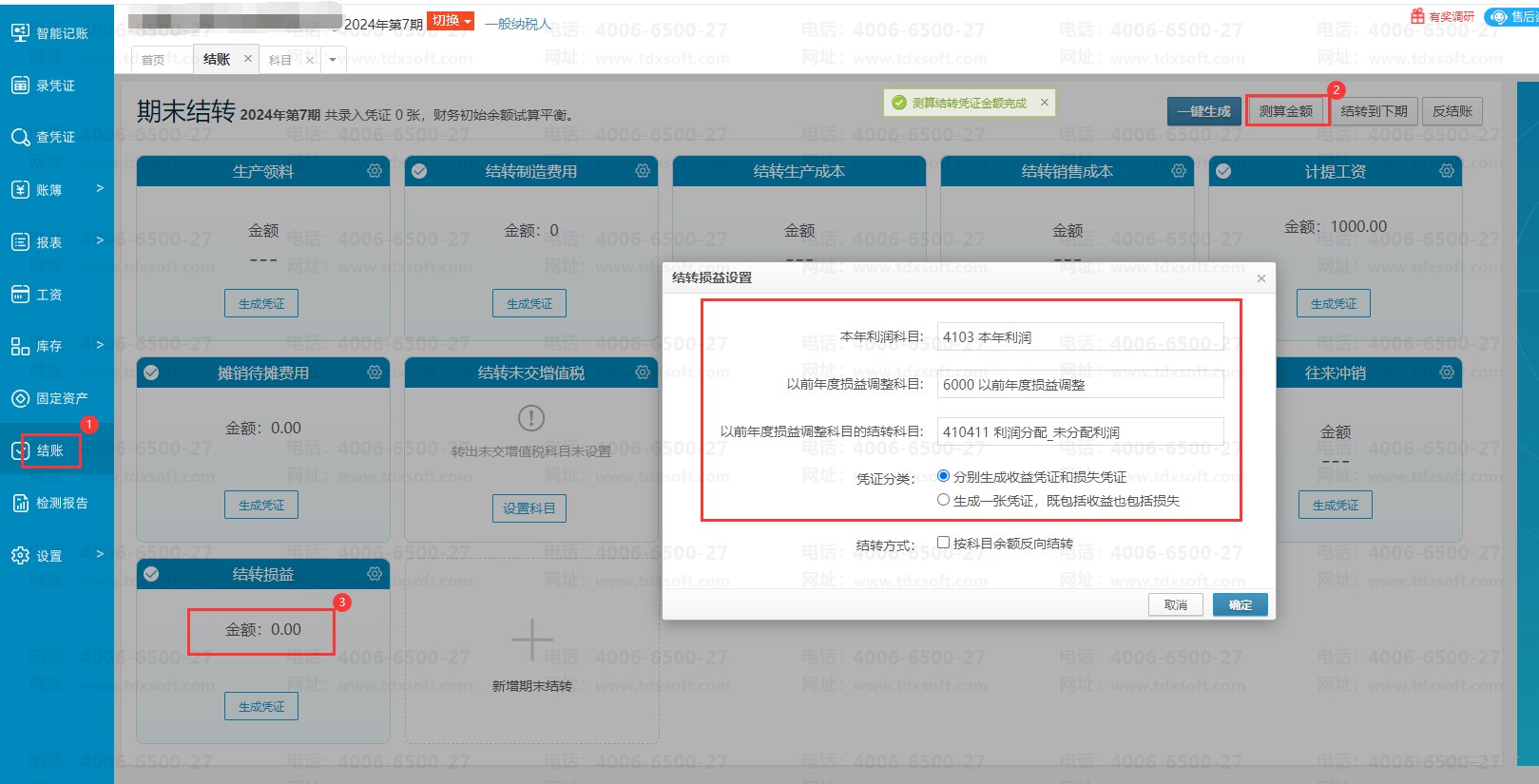The image size is (1539, 784).
Task: Switch to the 首页 tab
Action: [x=153, y=60]
